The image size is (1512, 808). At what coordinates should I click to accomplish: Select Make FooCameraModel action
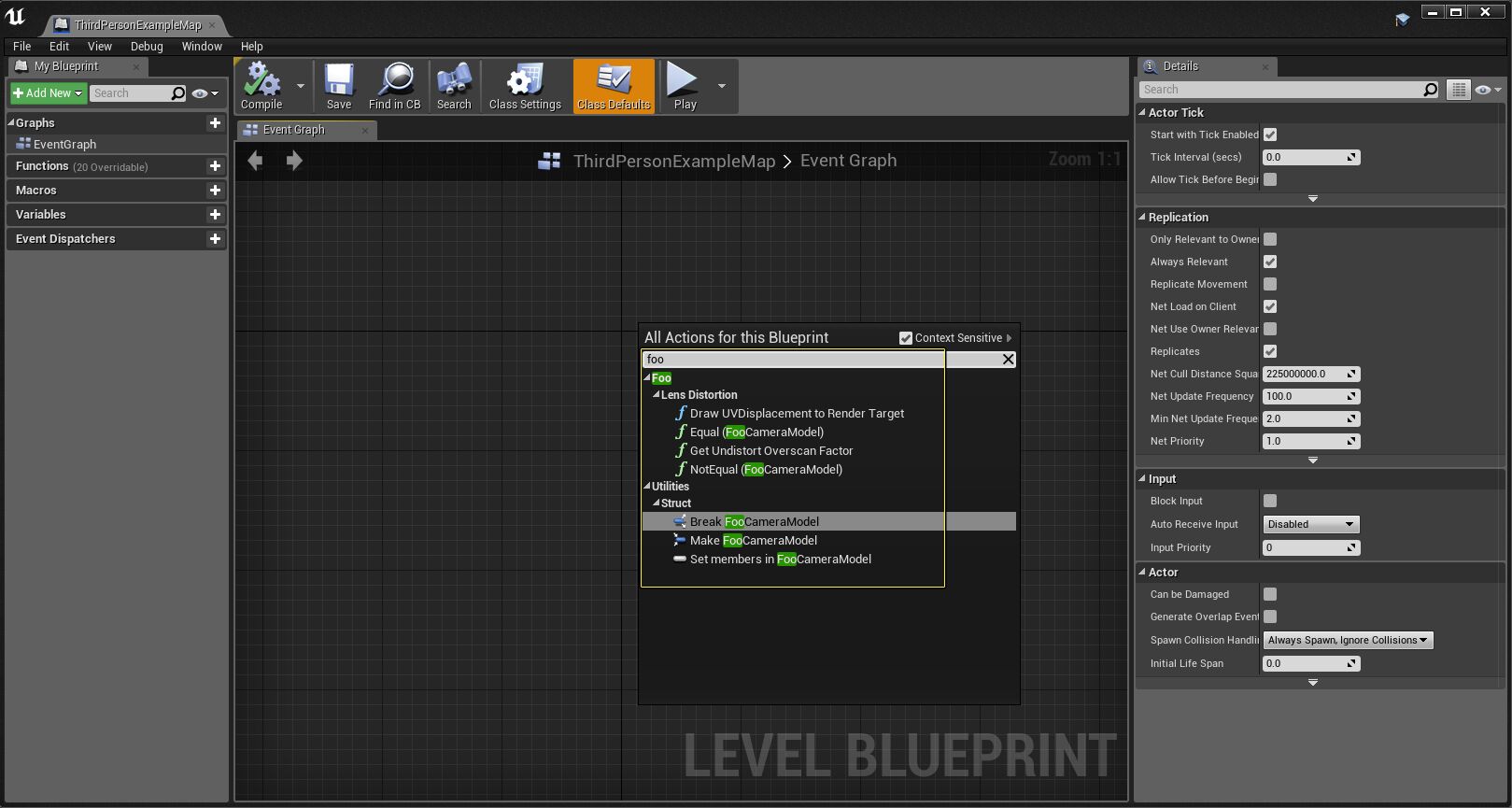click(753, 540)
